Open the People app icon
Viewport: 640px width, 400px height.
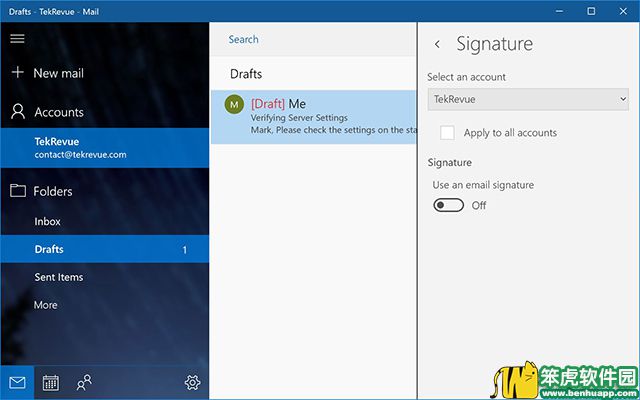pos(84,382)
